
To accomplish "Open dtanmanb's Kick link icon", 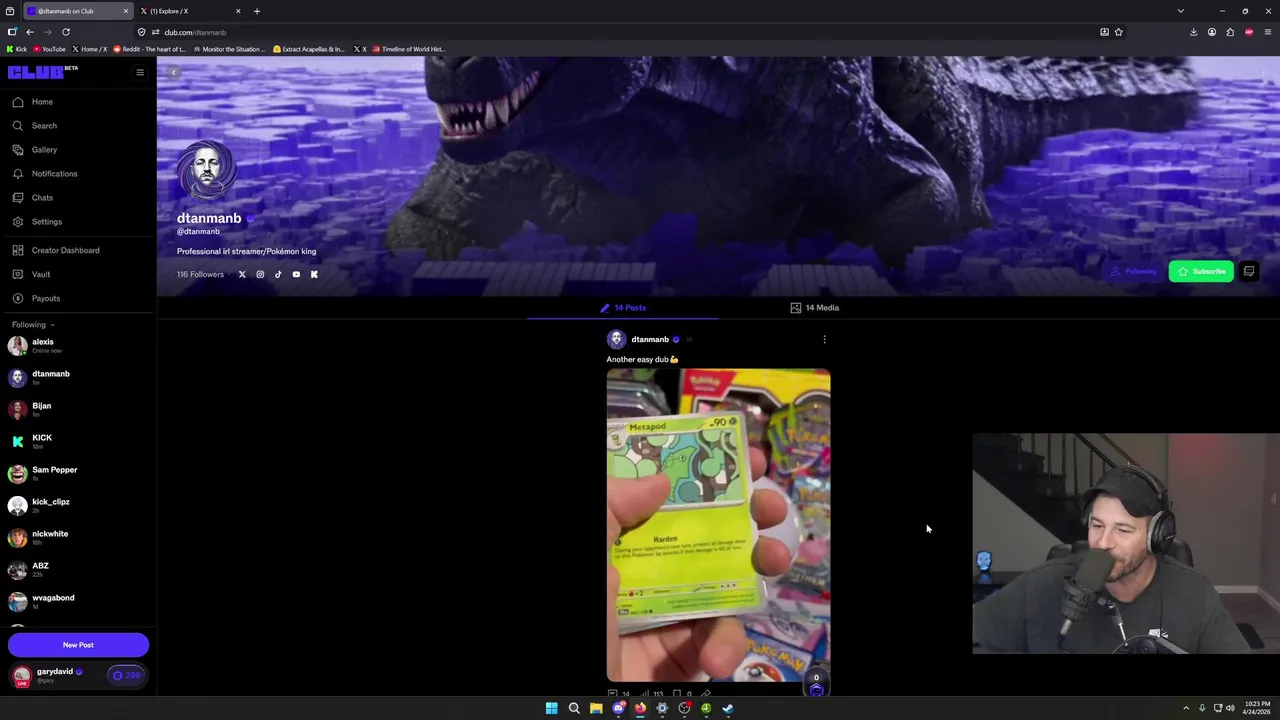I will click(314, 274).
